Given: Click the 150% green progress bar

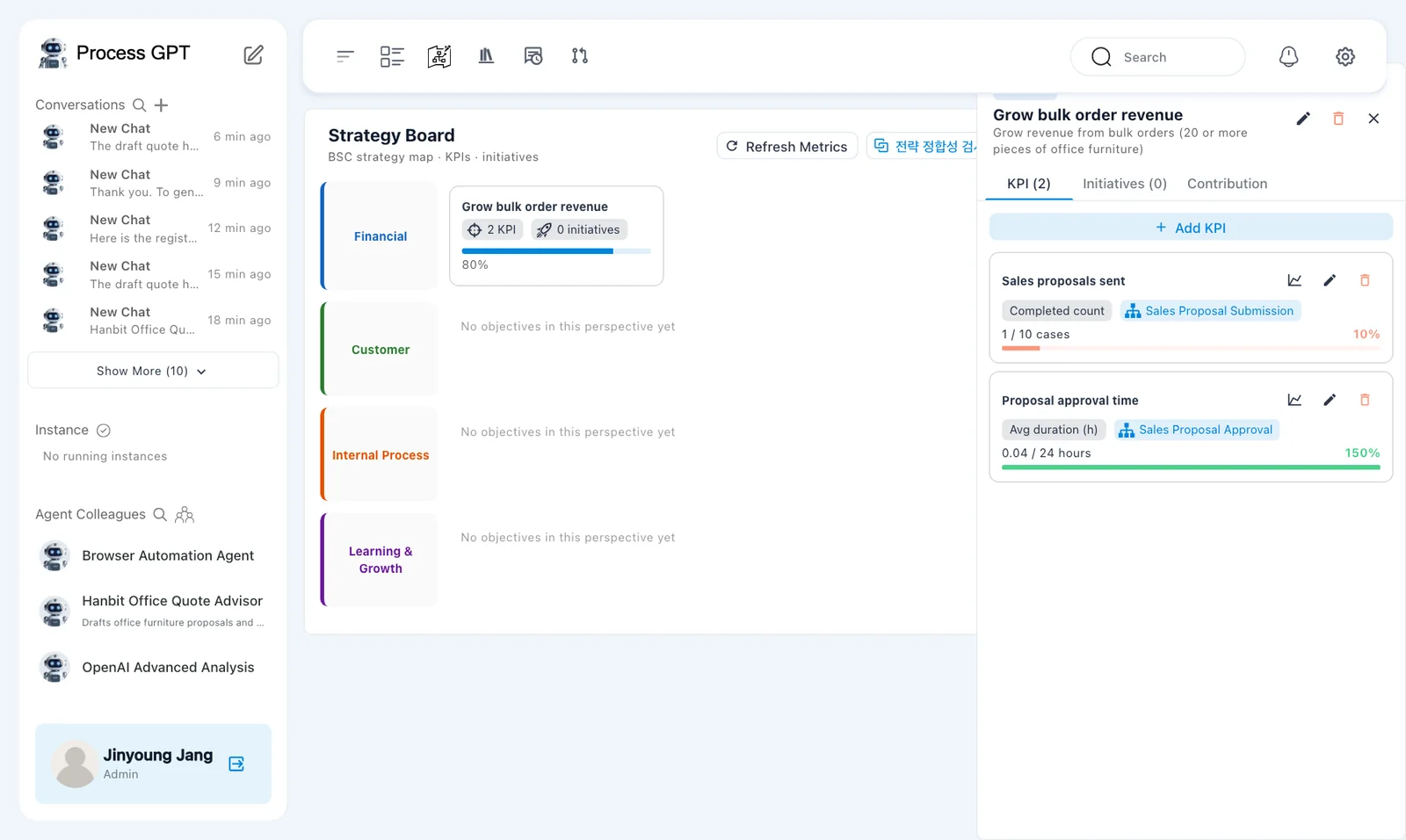Looking at the screenshot, I should click(1191, 467).
